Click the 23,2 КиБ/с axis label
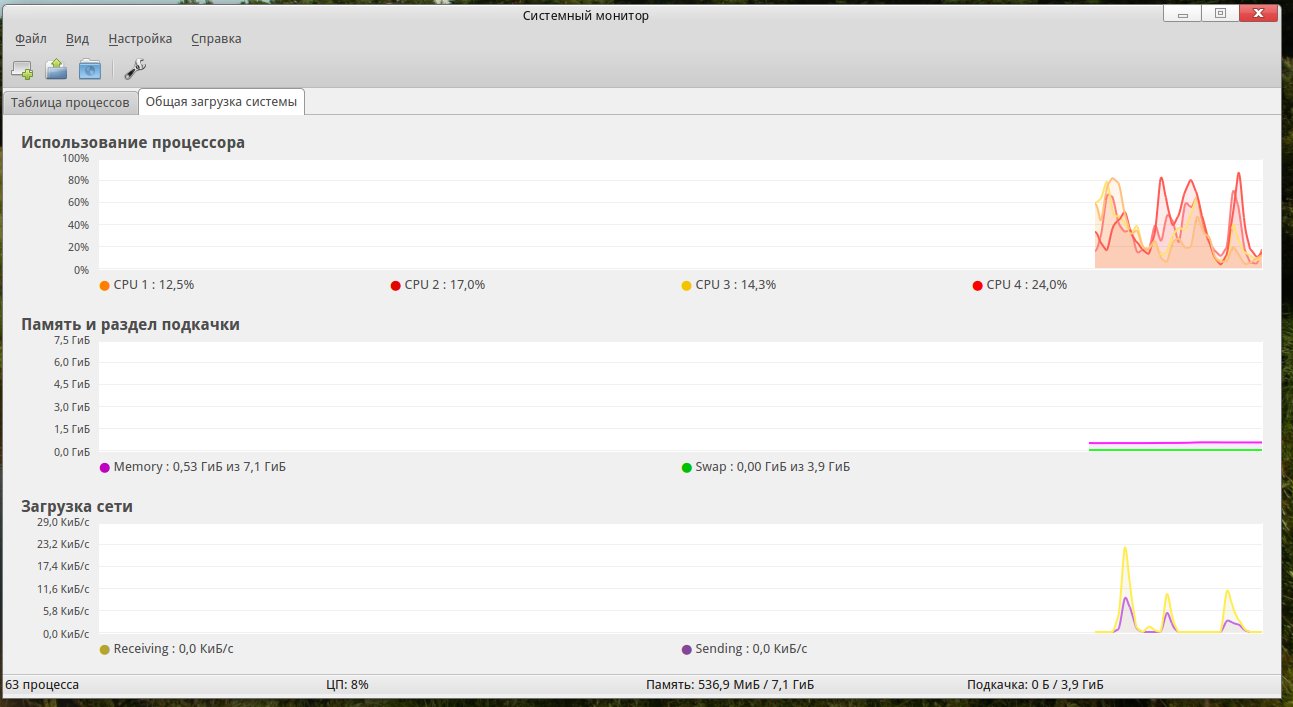Image resolution: width=1293 pixels, height=707 pixels. click(63, 545)
